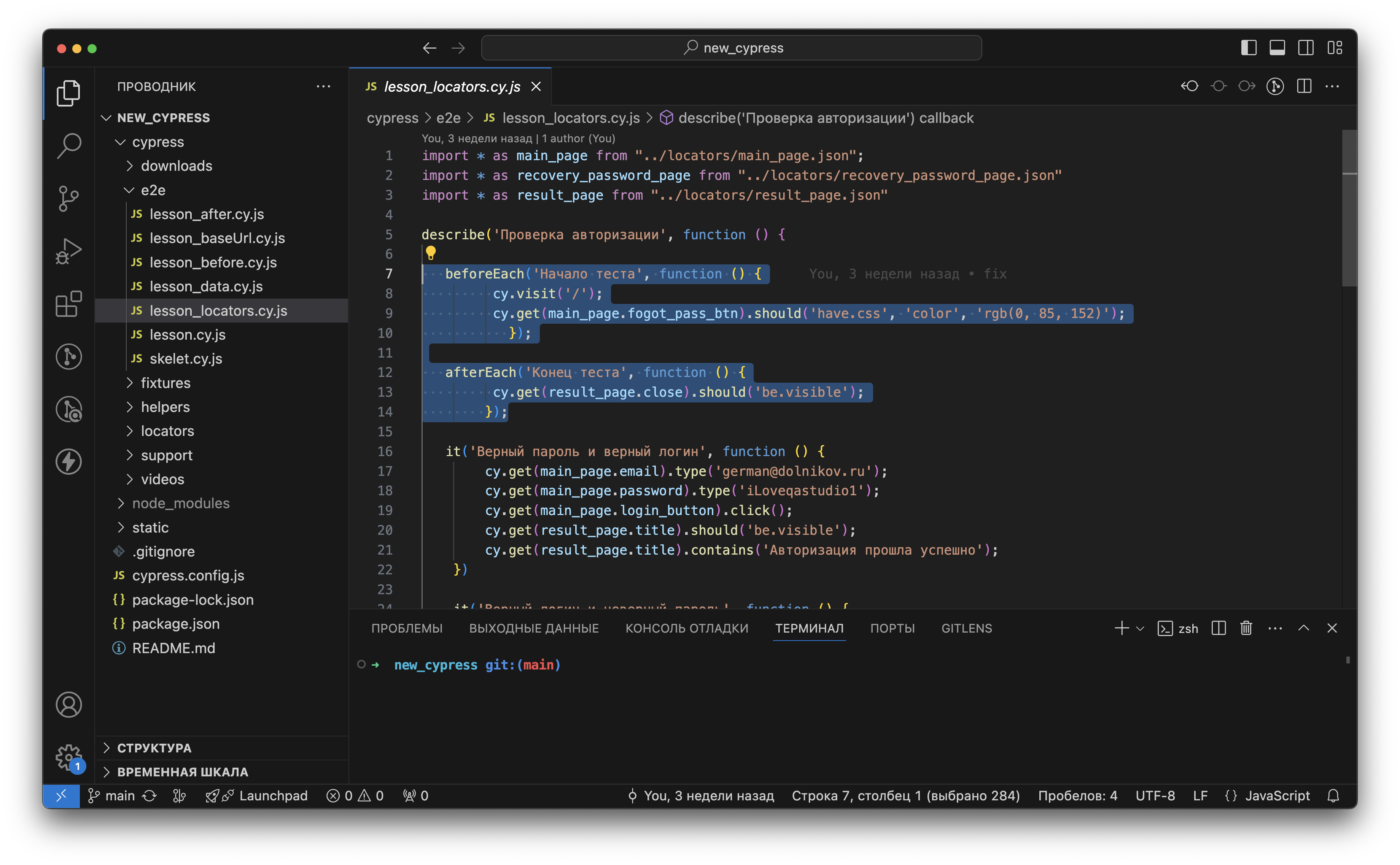Switch to the ПРОБЛЕМЫ panel tab
The image size is (1400, 865).
point(407,628)
